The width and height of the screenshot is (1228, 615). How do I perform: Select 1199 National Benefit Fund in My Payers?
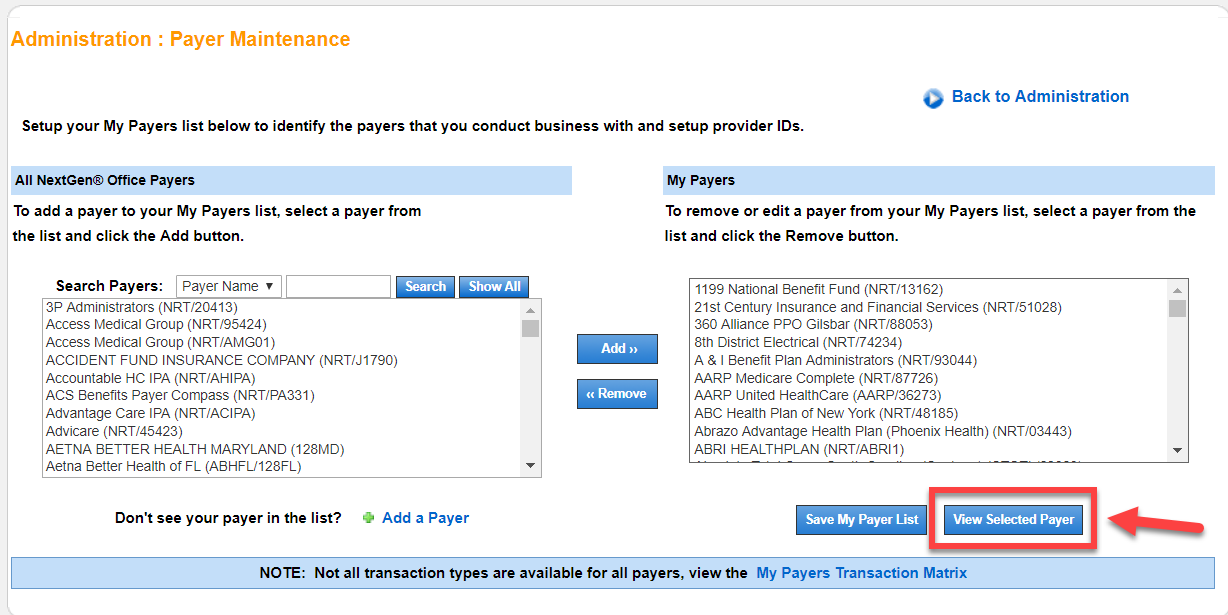point(818,290)
